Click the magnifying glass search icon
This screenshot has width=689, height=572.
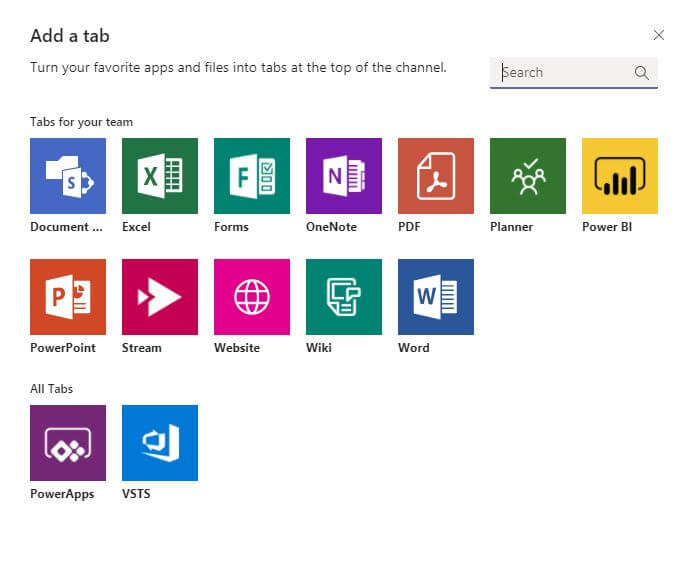click(x=642, y=72)
